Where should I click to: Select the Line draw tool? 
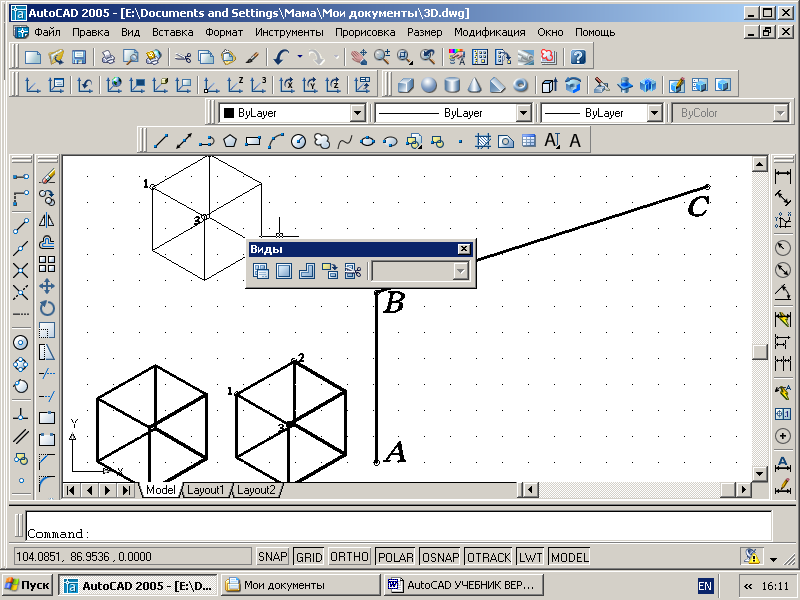pyautogui.click(x=161, y=140)
